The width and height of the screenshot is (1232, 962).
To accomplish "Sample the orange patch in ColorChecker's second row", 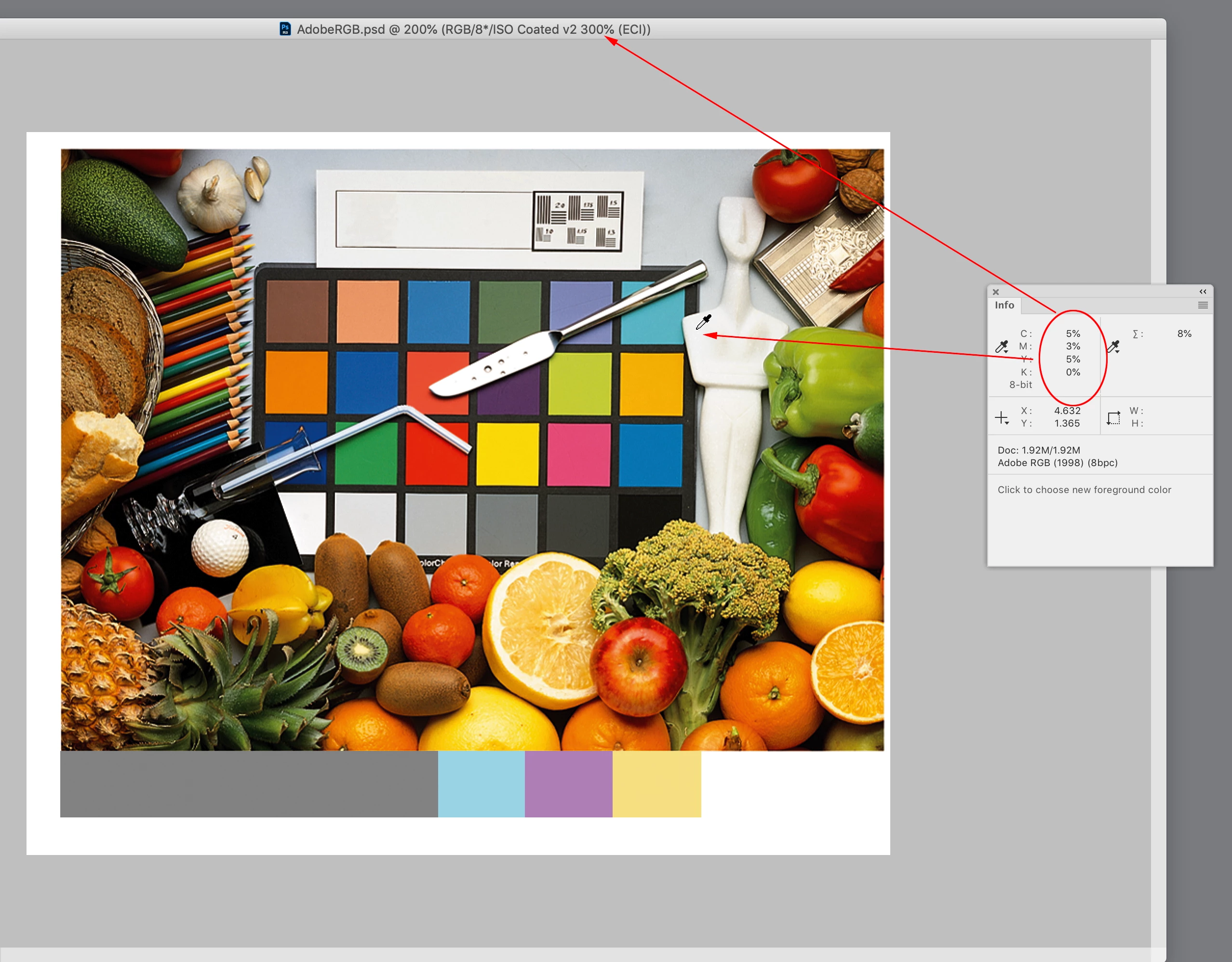I will pyautogui.click(x=297, y=382).
